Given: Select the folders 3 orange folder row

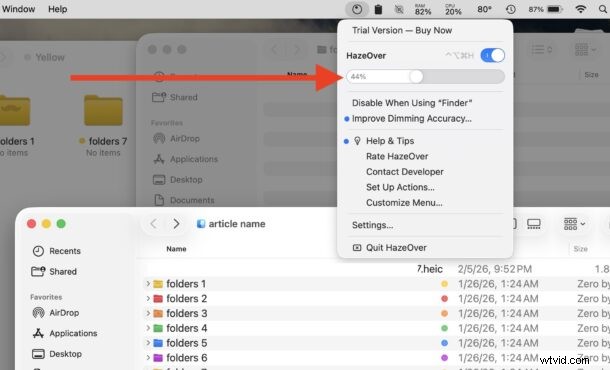Looking at the screenshot, I should click(x=377, y=313).
